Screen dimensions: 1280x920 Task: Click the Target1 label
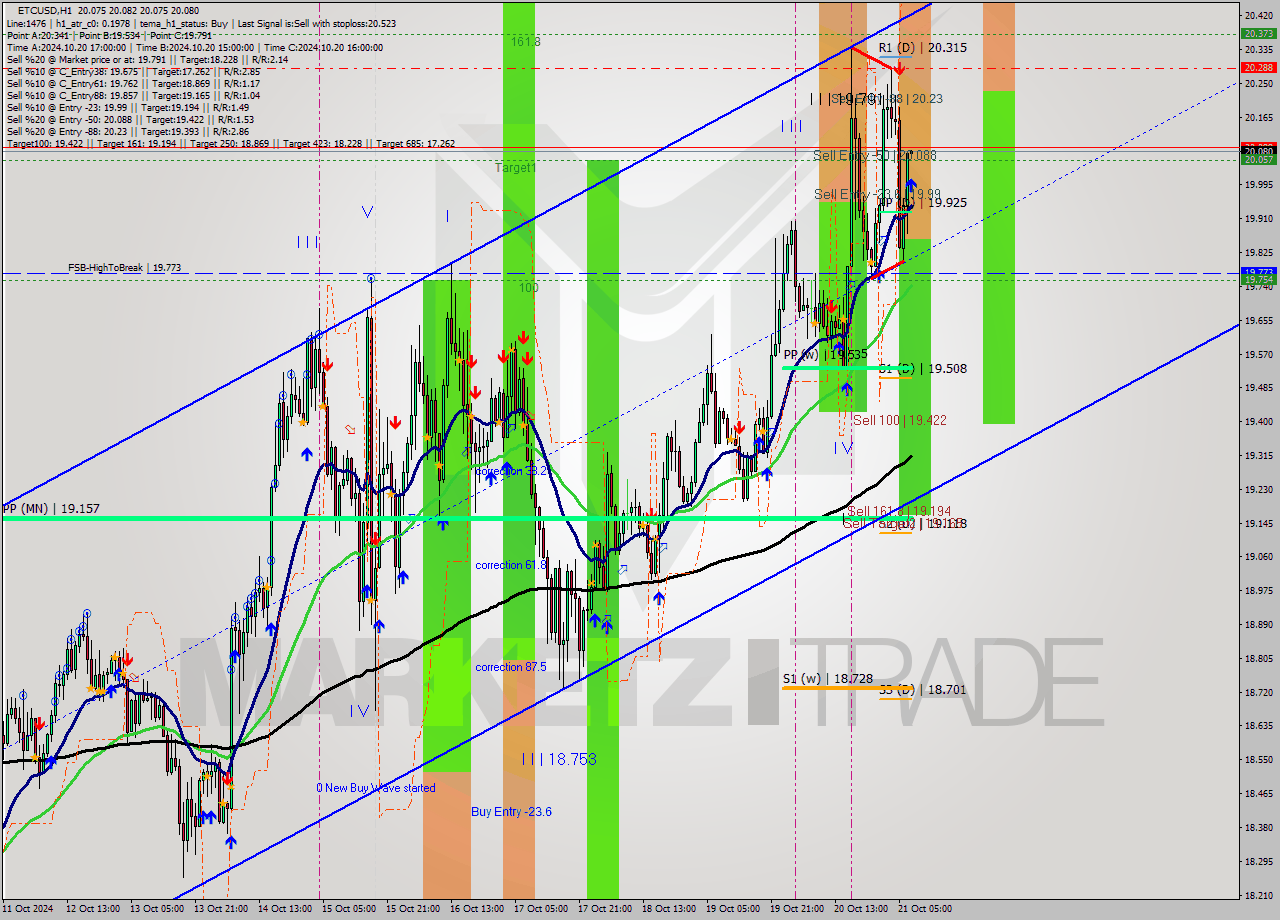[516, 168]
